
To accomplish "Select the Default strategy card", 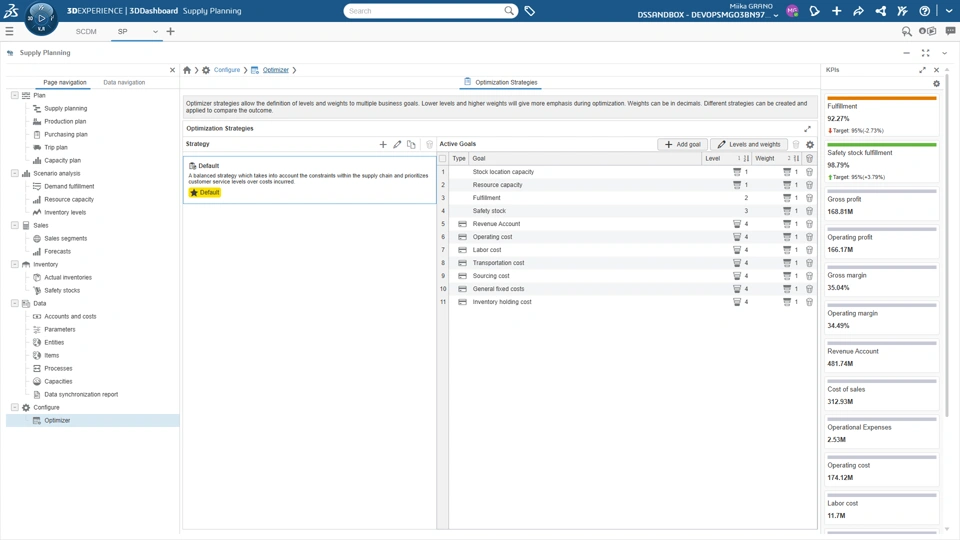I will pyautogui.click(x=310, y=179).
